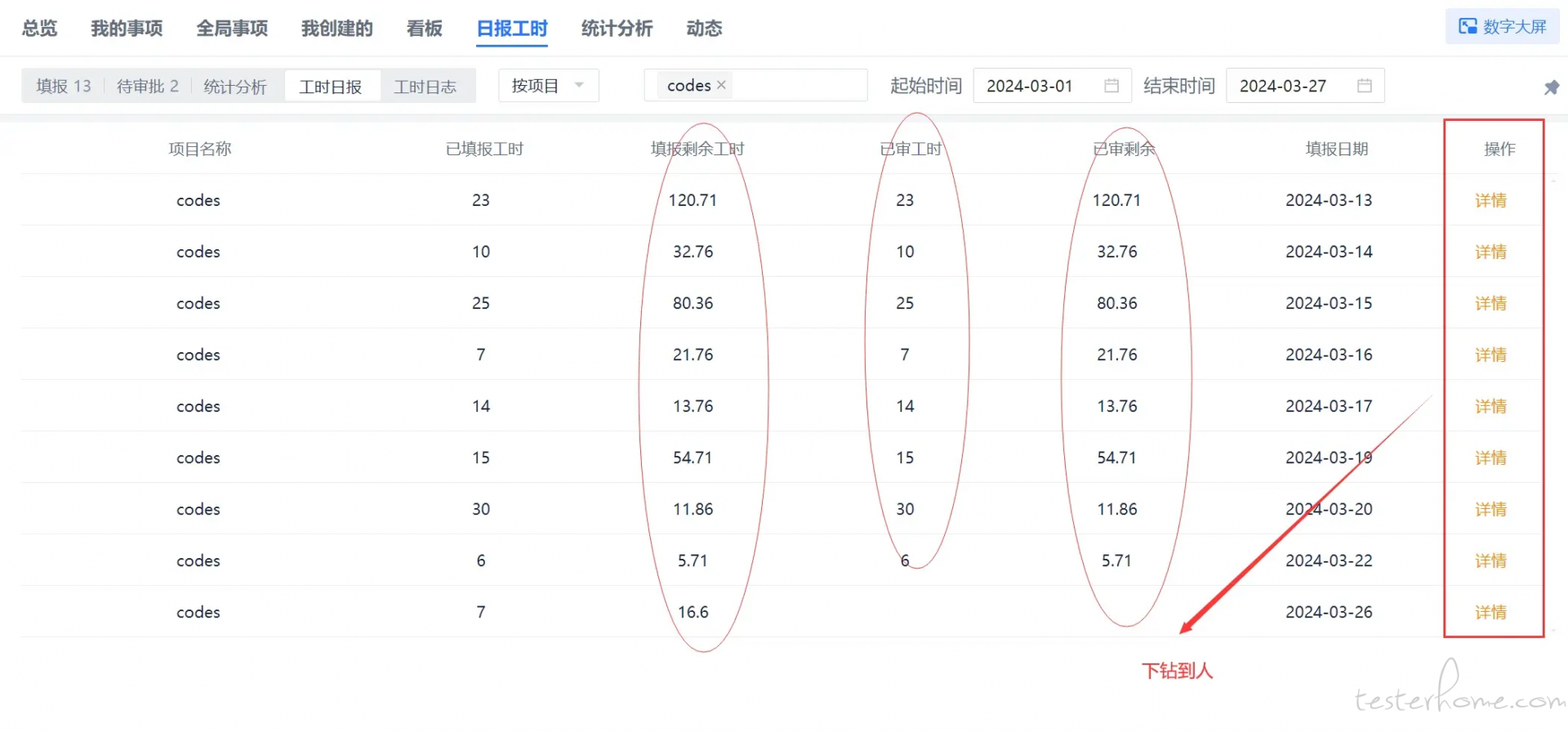
Task: Click the date cell 2024-03-13
Action: [x=1329, y=200]
